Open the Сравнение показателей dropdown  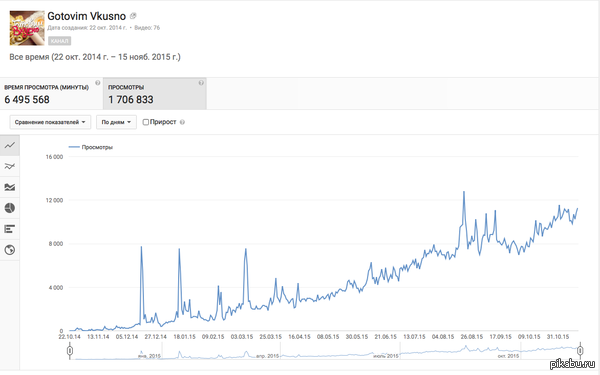[x=50, y=122]
